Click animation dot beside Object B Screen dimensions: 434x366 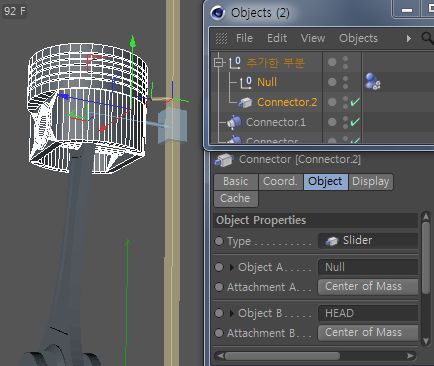pos(219,313)
